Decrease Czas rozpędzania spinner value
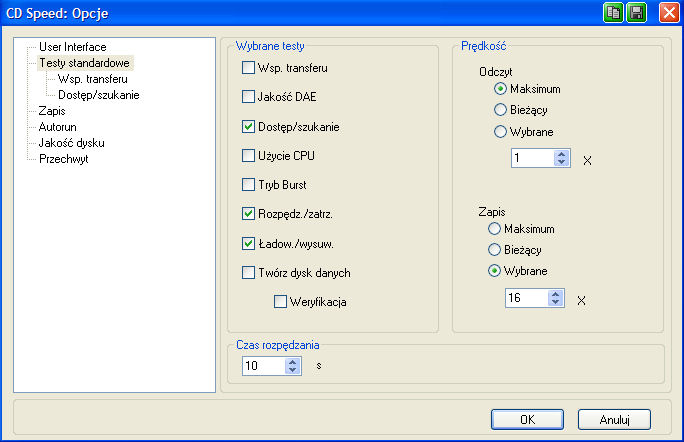This screenshot has height=442, width=684. coord(293,370)
